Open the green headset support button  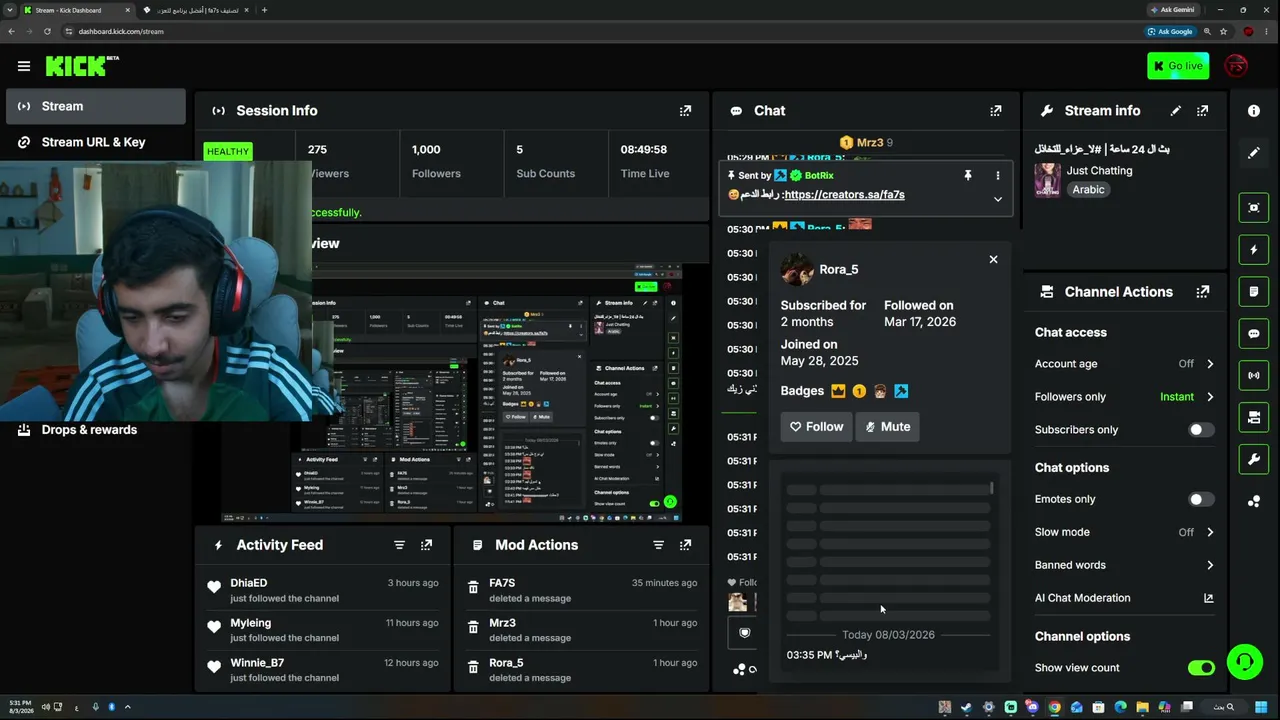[x=1245, y=662]
